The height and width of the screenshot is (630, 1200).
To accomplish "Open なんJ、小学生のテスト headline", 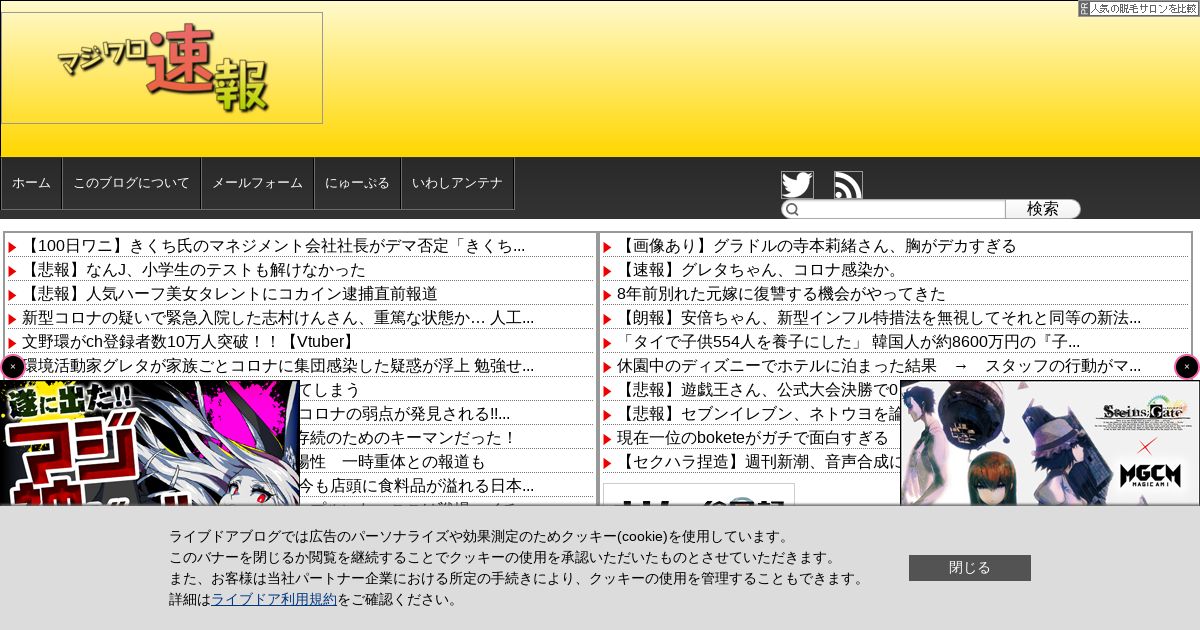I will [x=194, y=270].
